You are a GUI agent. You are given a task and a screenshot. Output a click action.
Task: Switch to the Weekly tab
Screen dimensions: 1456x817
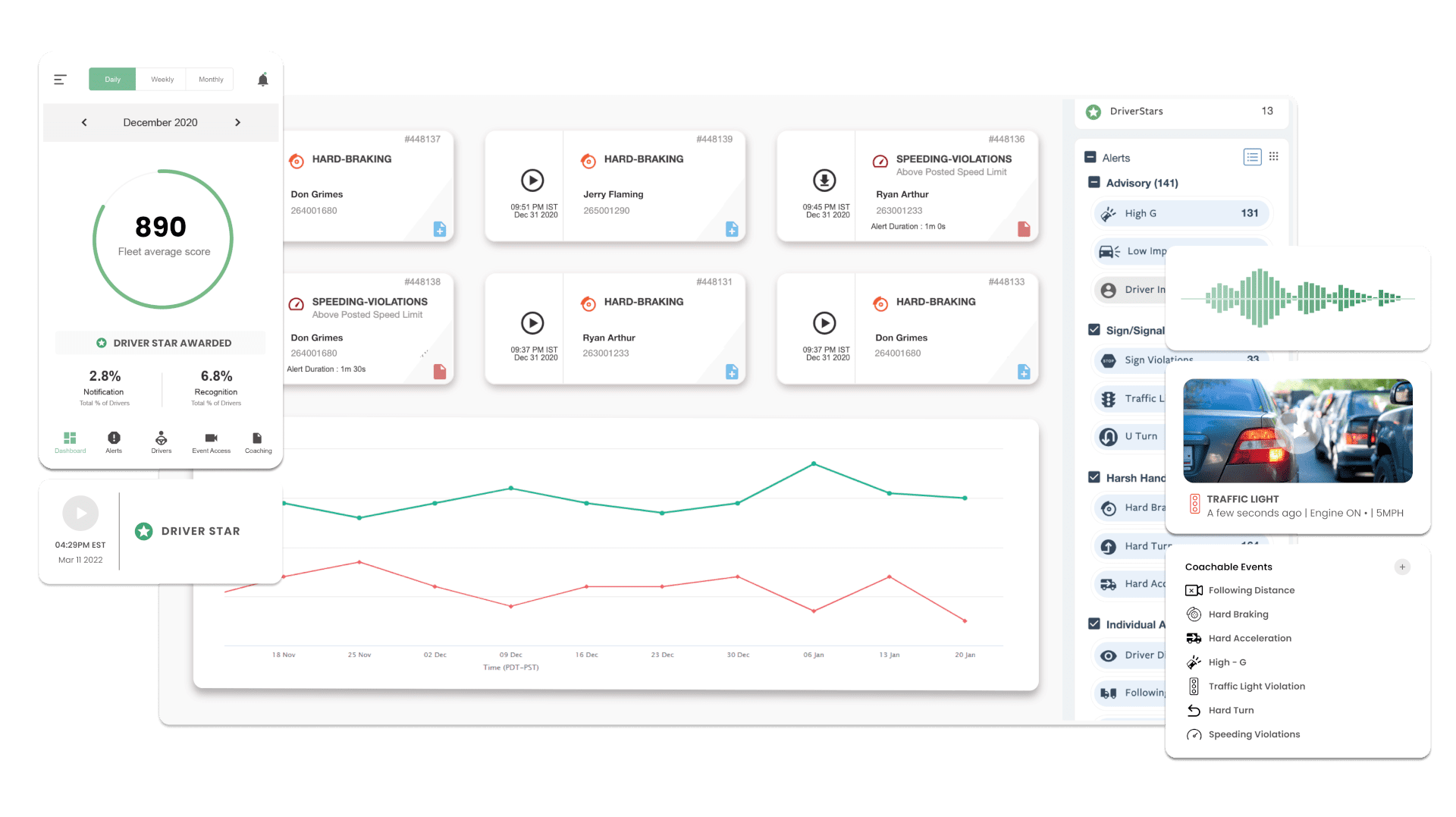pyautogui.click(x=161, y=79)
